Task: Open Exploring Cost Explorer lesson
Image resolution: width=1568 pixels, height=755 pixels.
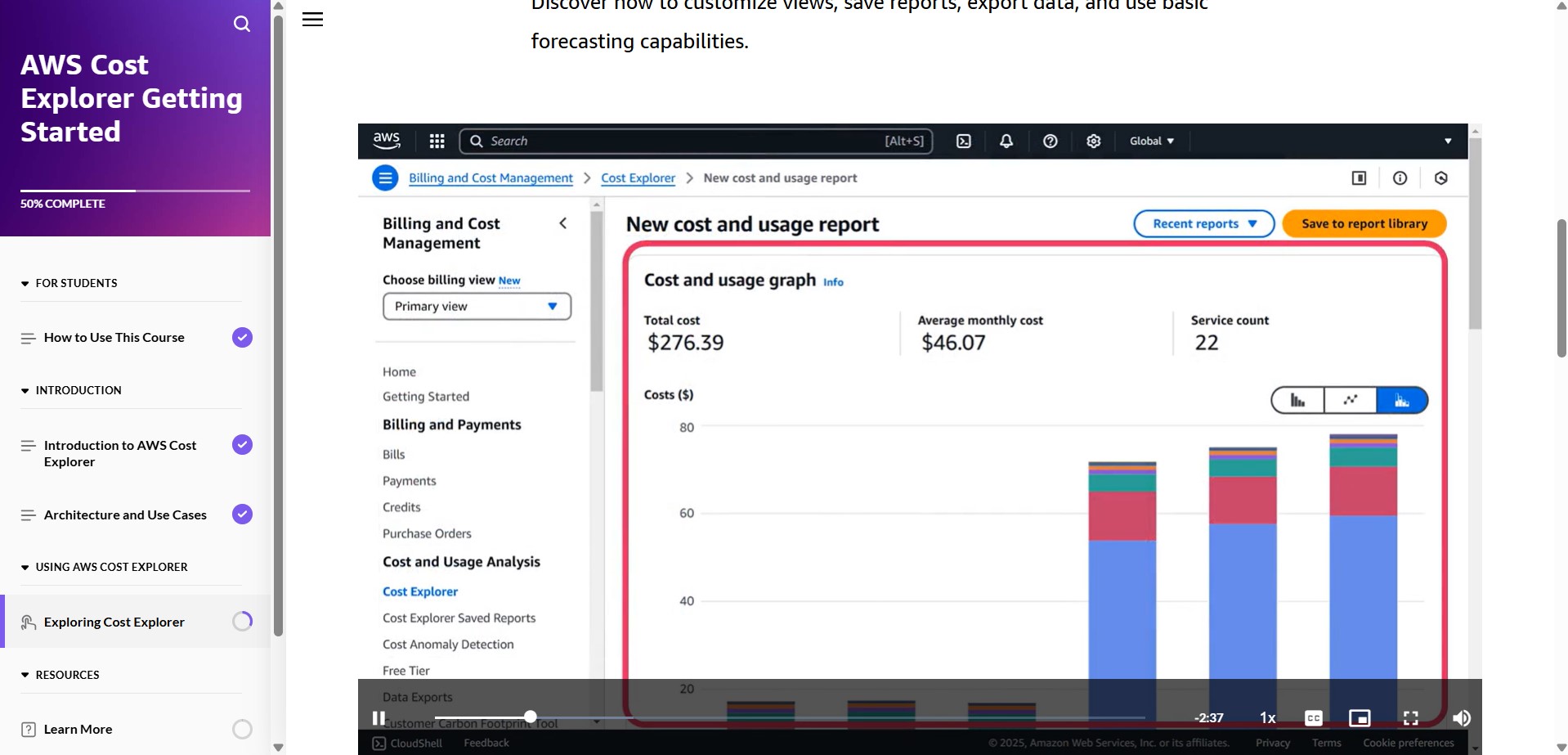Action: point(114,622)
